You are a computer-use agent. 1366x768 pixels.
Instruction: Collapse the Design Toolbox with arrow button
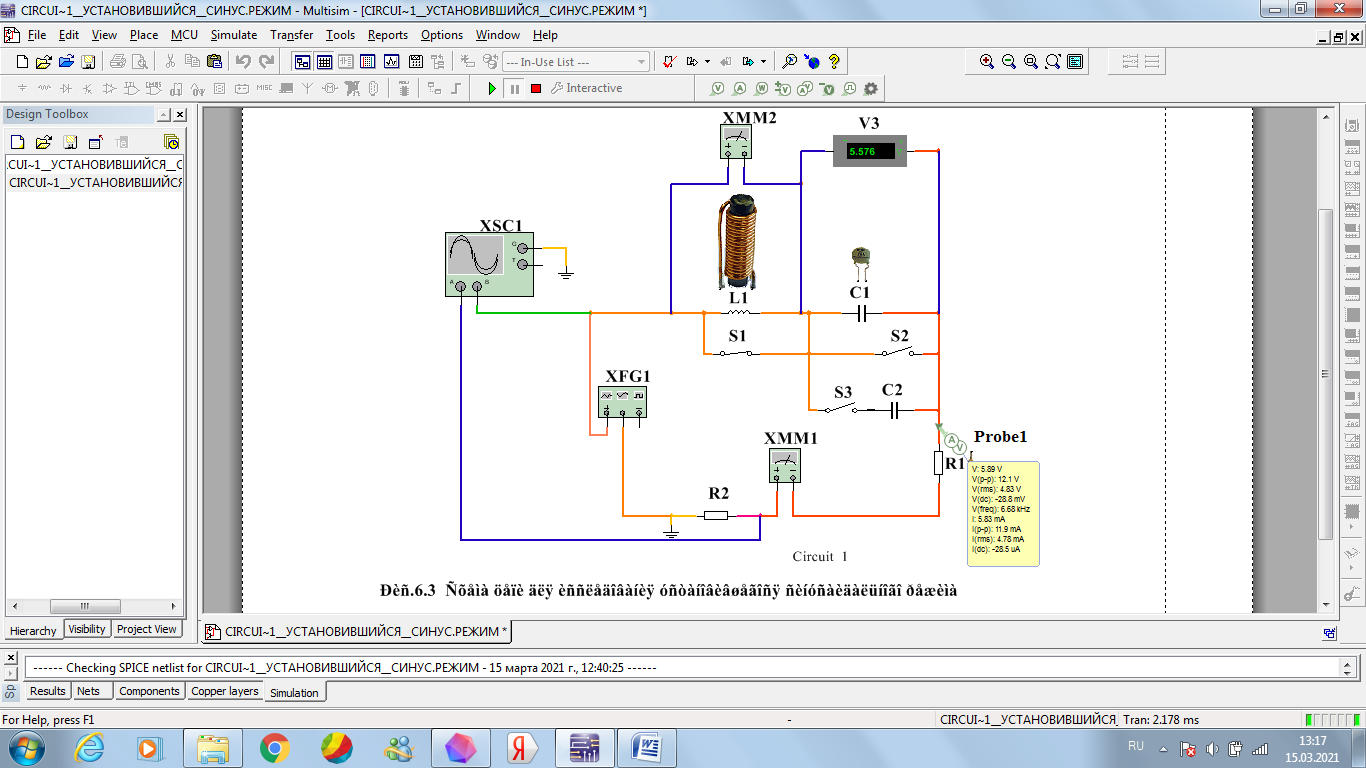click(163, 115)
